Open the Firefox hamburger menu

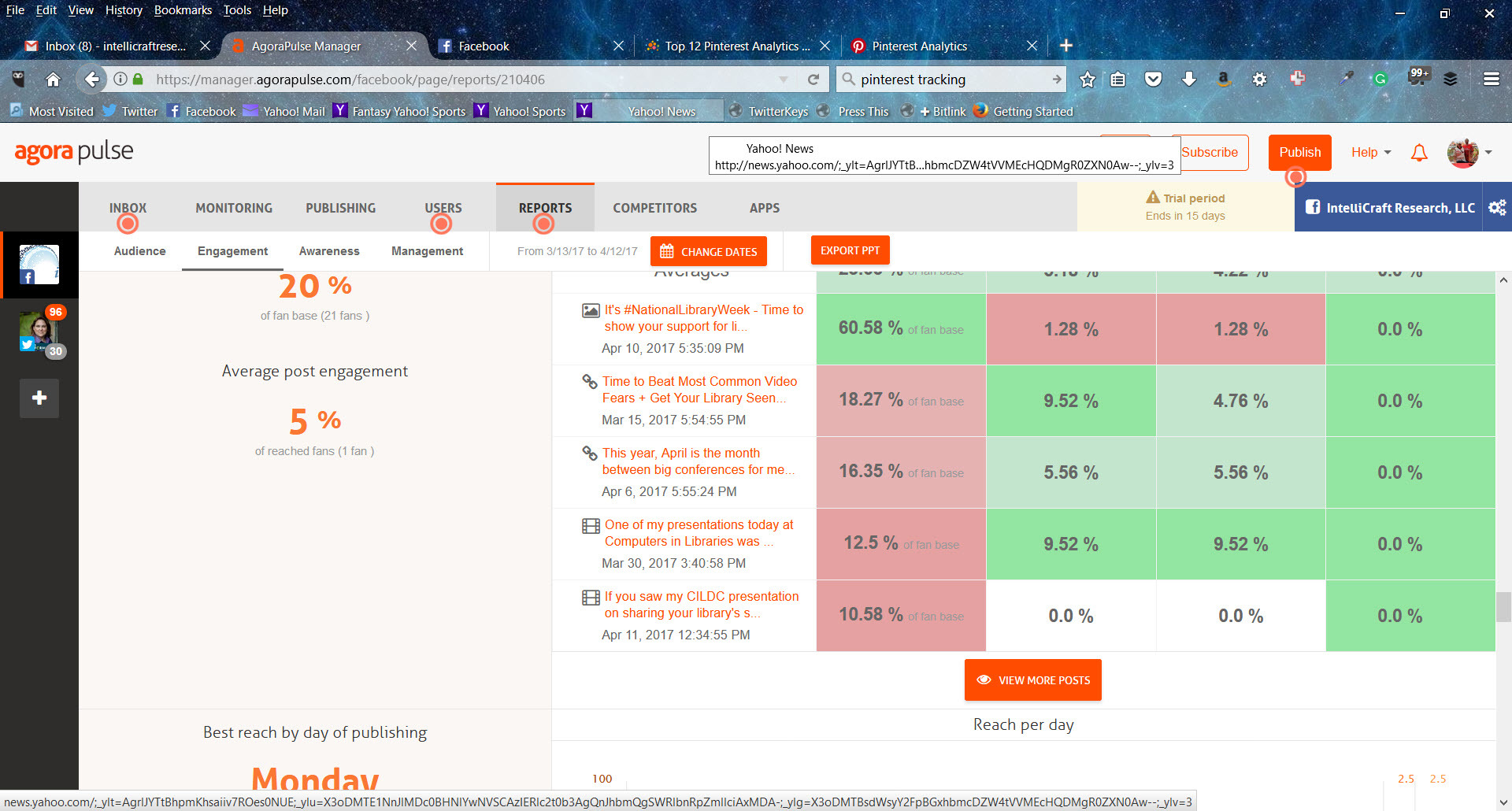pos(1491,79)
